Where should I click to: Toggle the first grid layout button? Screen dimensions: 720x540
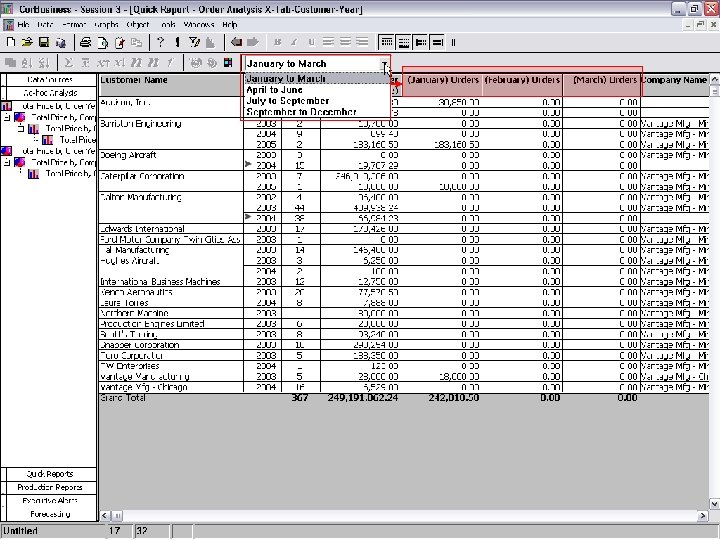[387, 43]
